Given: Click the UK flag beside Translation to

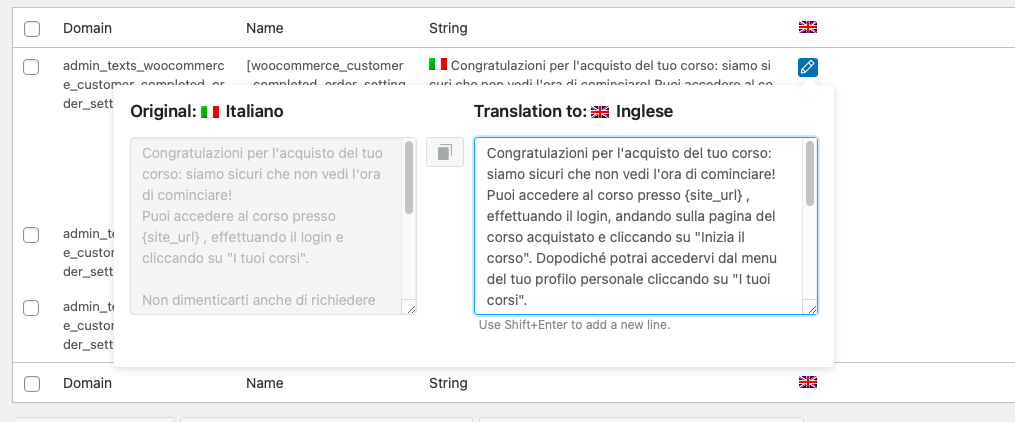Looking at the screenshot, I should pos(600,112).
